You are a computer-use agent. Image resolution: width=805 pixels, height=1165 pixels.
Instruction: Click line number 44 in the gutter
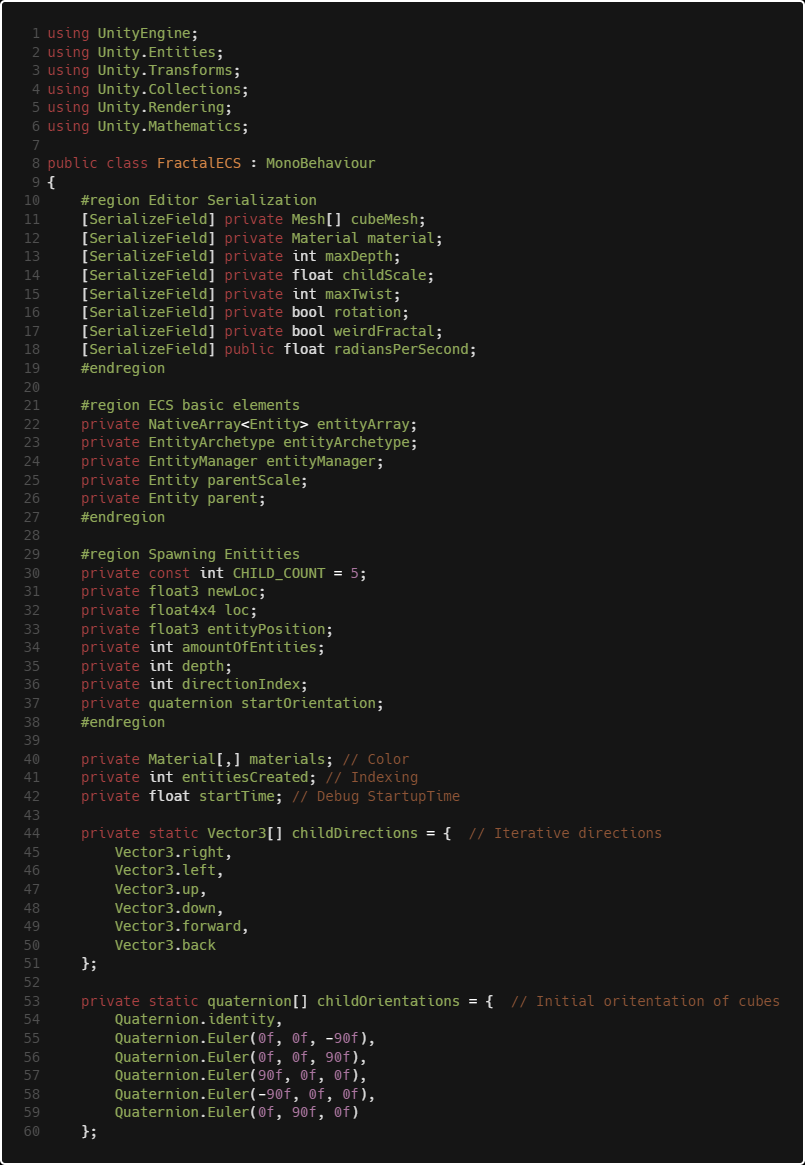pos(32,834)
